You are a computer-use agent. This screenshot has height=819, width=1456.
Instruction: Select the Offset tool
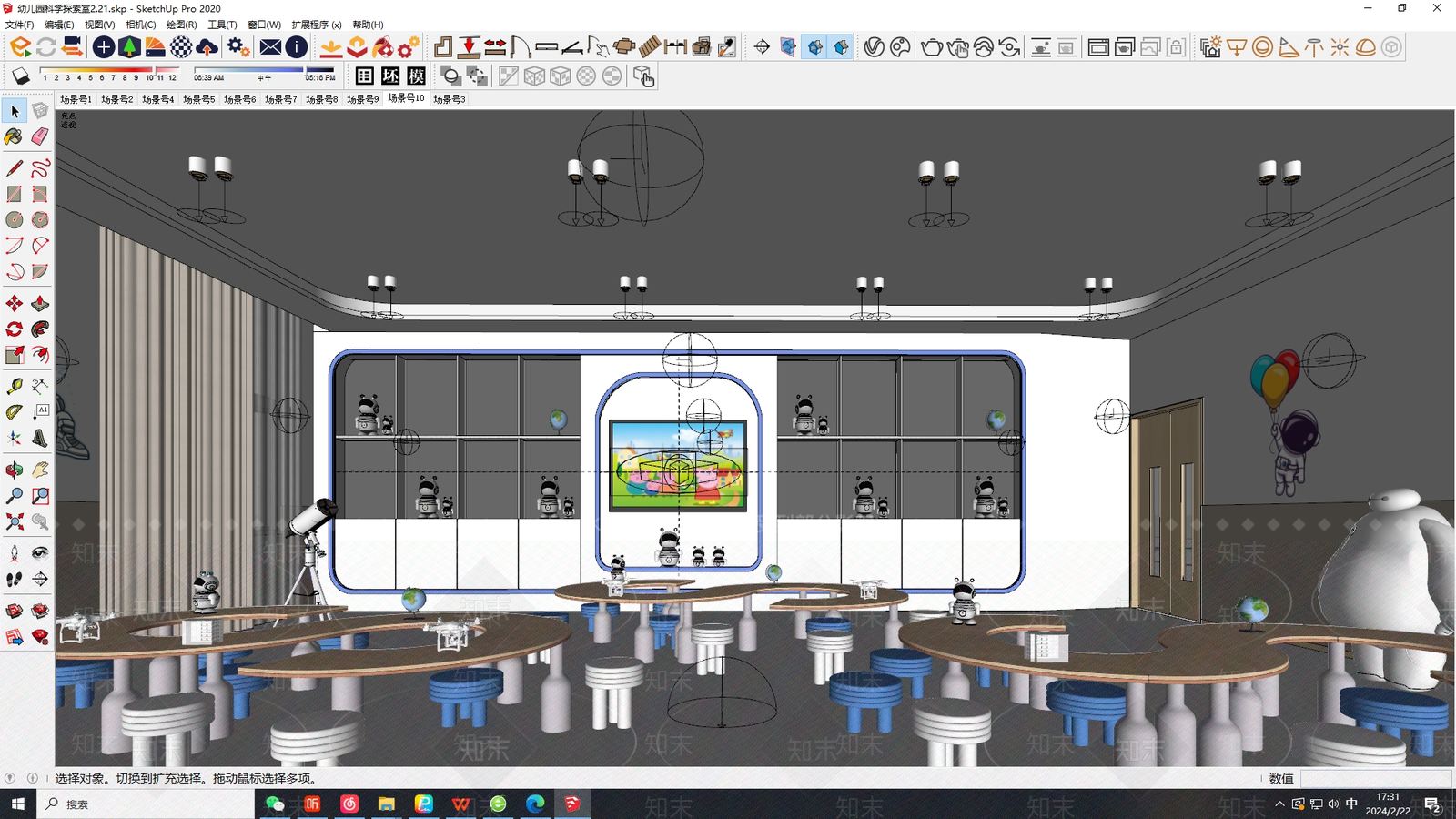coord(40,355)
